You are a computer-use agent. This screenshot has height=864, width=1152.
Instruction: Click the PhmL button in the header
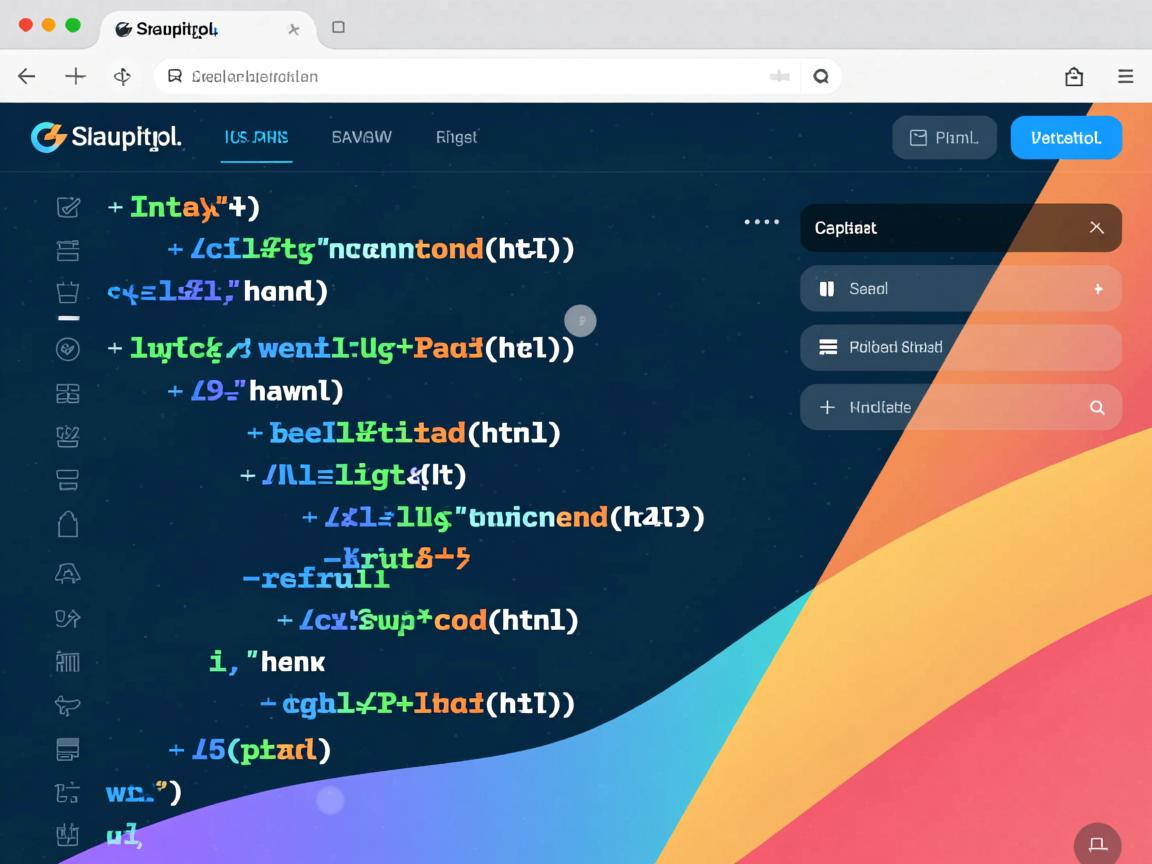(x=944, y=137)
